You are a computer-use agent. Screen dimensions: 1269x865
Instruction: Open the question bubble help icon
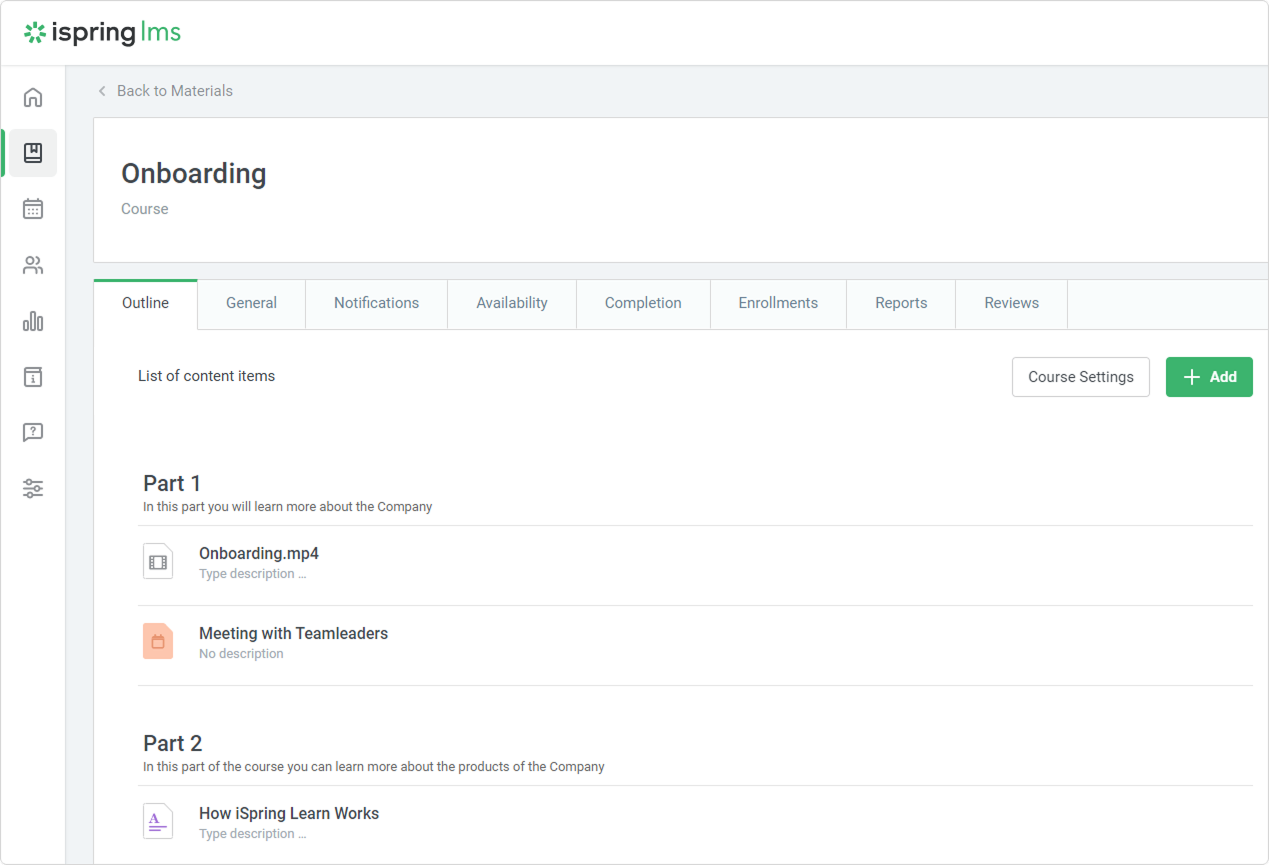[33, 433]
